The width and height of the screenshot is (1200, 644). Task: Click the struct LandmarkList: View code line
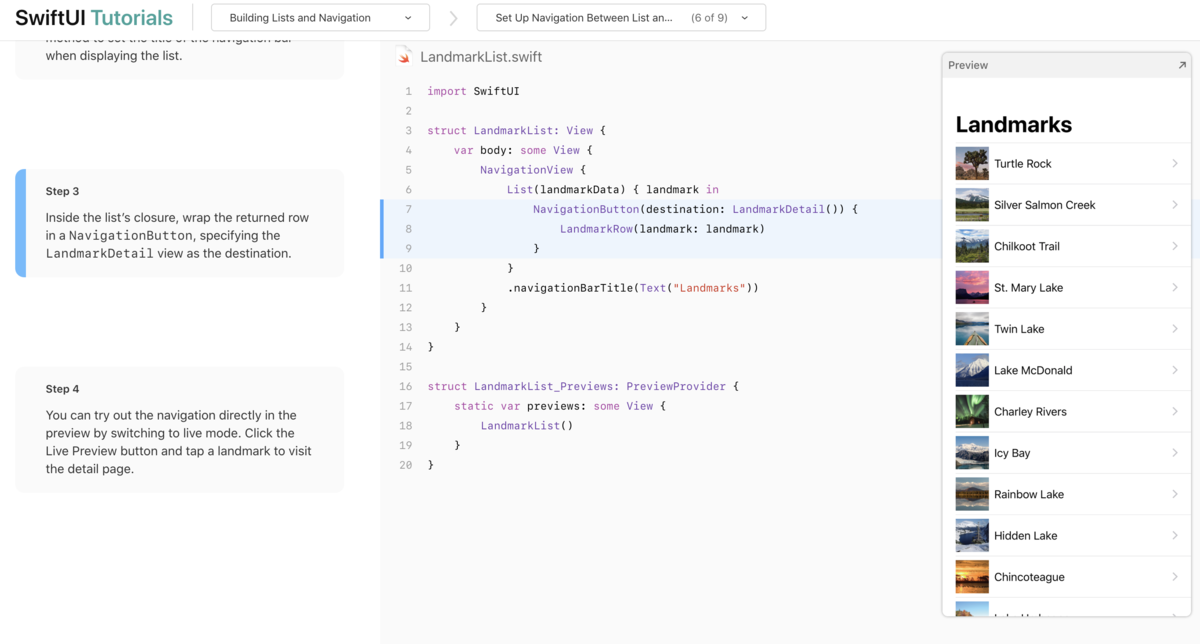(x=516, y=130)
